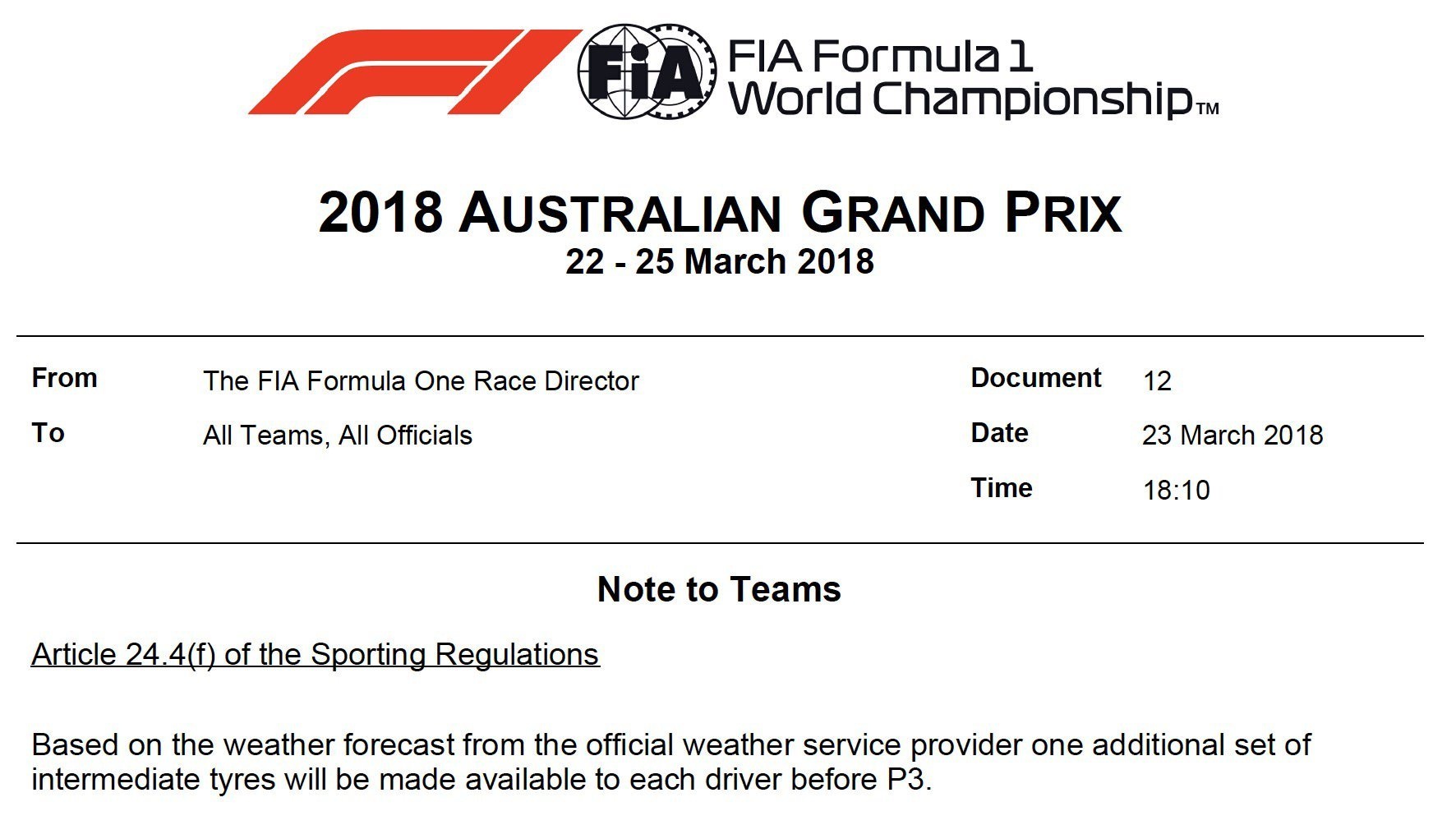
Task: Click the line starting with intermediate tyres
Action: (x=481, y=780)
